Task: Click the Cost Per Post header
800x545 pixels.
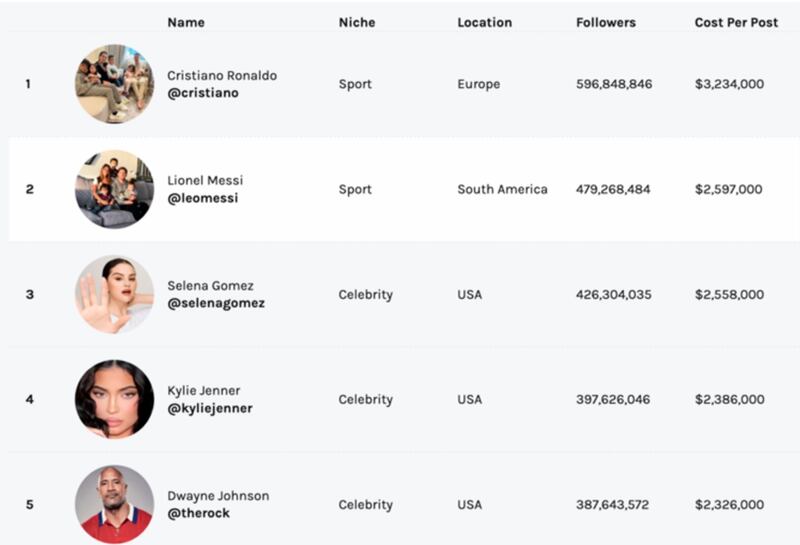Action: pyautogui.click(x=736, y=22)
